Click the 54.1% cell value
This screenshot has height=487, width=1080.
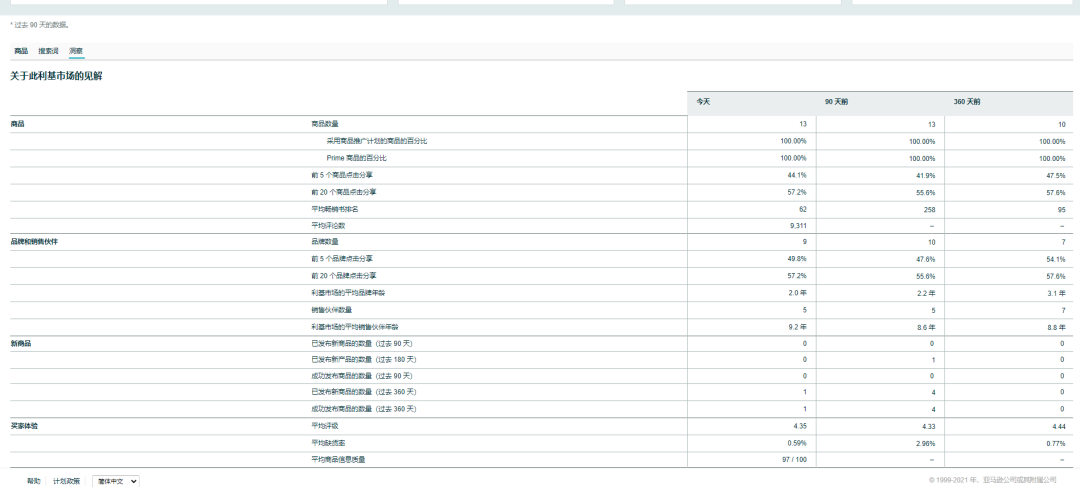[x=1055, y=260]
